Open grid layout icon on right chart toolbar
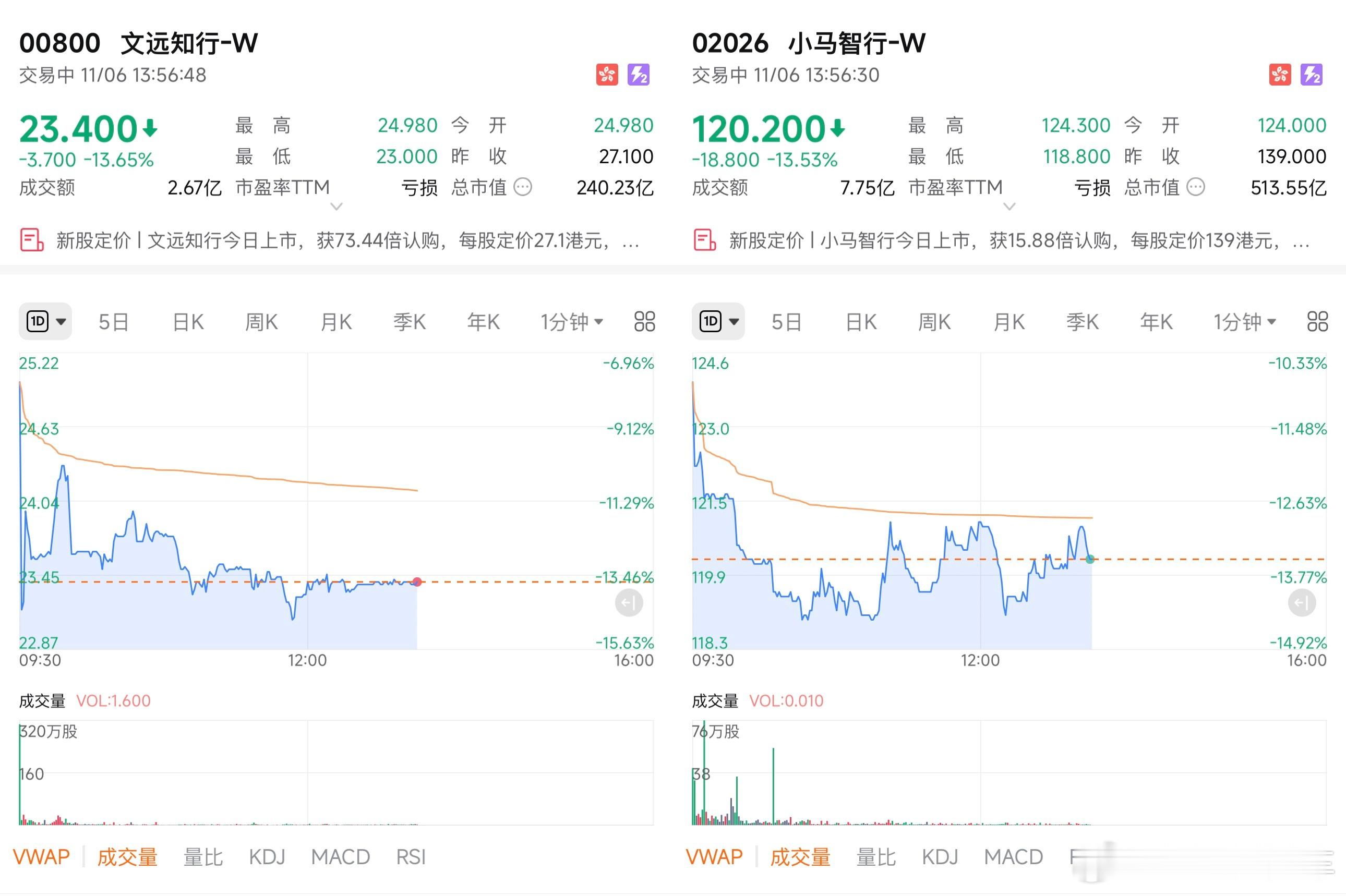 [x=1317, y=322]
